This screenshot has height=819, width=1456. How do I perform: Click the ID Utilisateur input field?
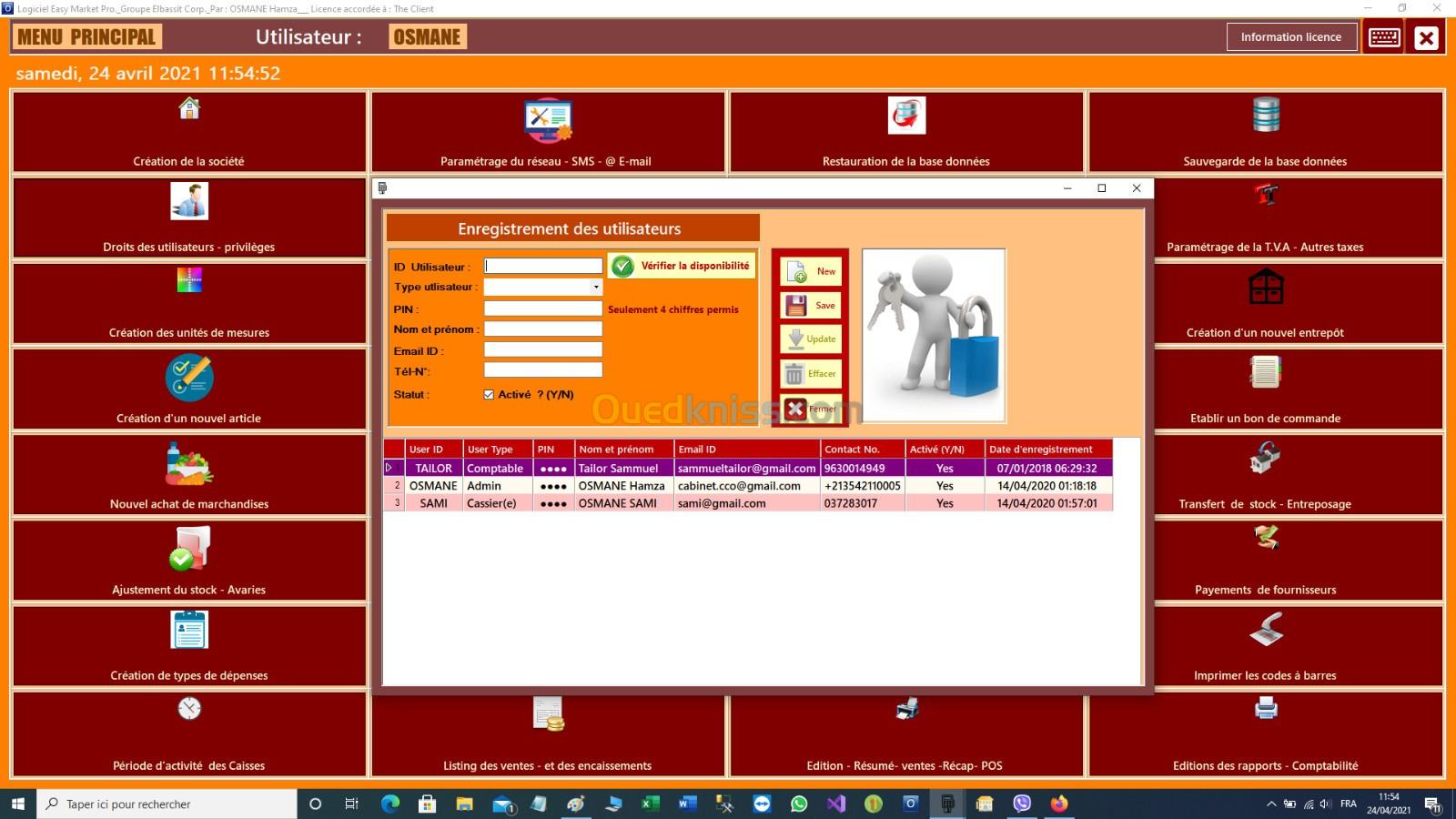point(543,267)
